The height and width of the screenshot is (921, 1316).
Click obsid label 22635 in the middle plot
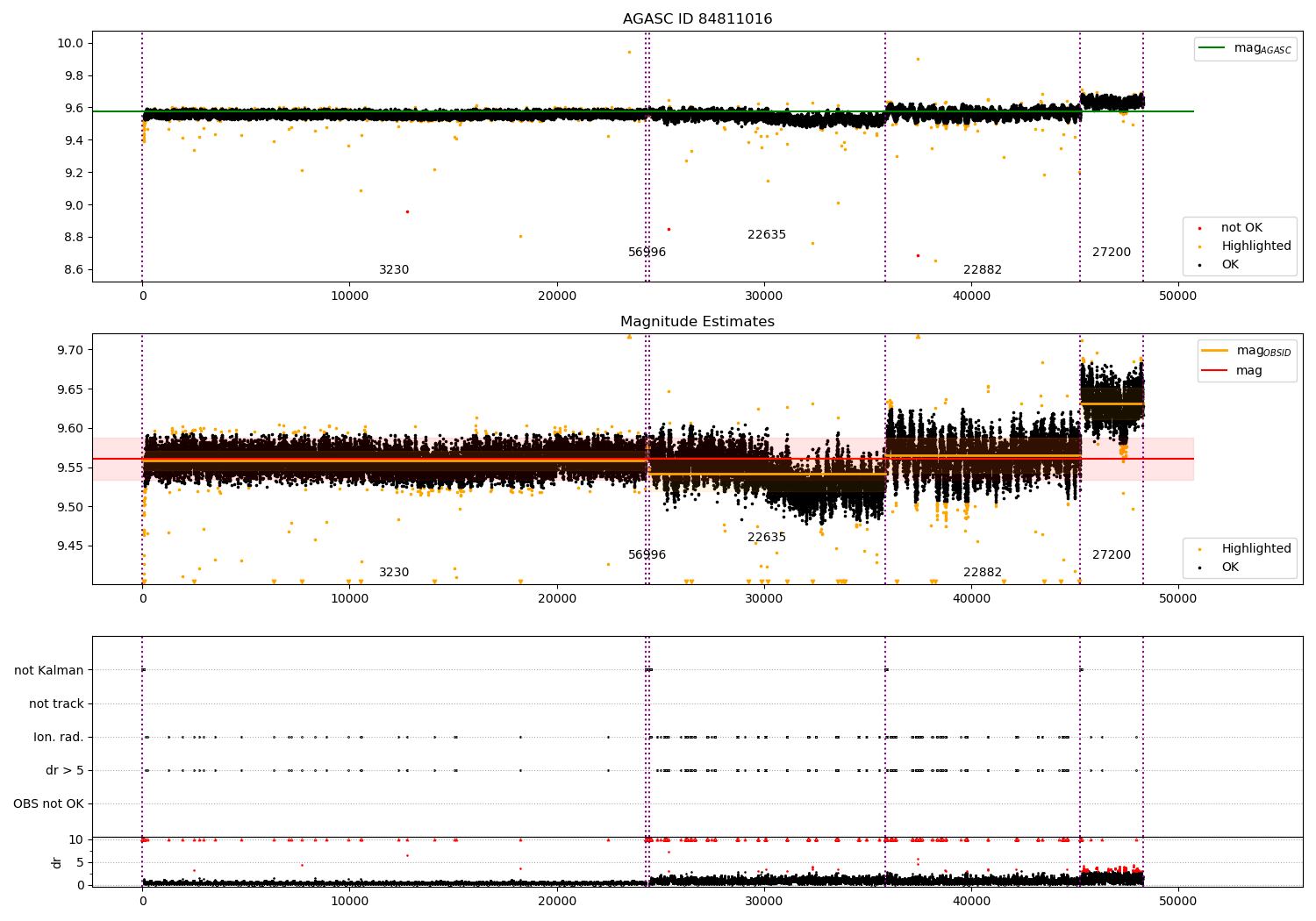tap(767, 538)
